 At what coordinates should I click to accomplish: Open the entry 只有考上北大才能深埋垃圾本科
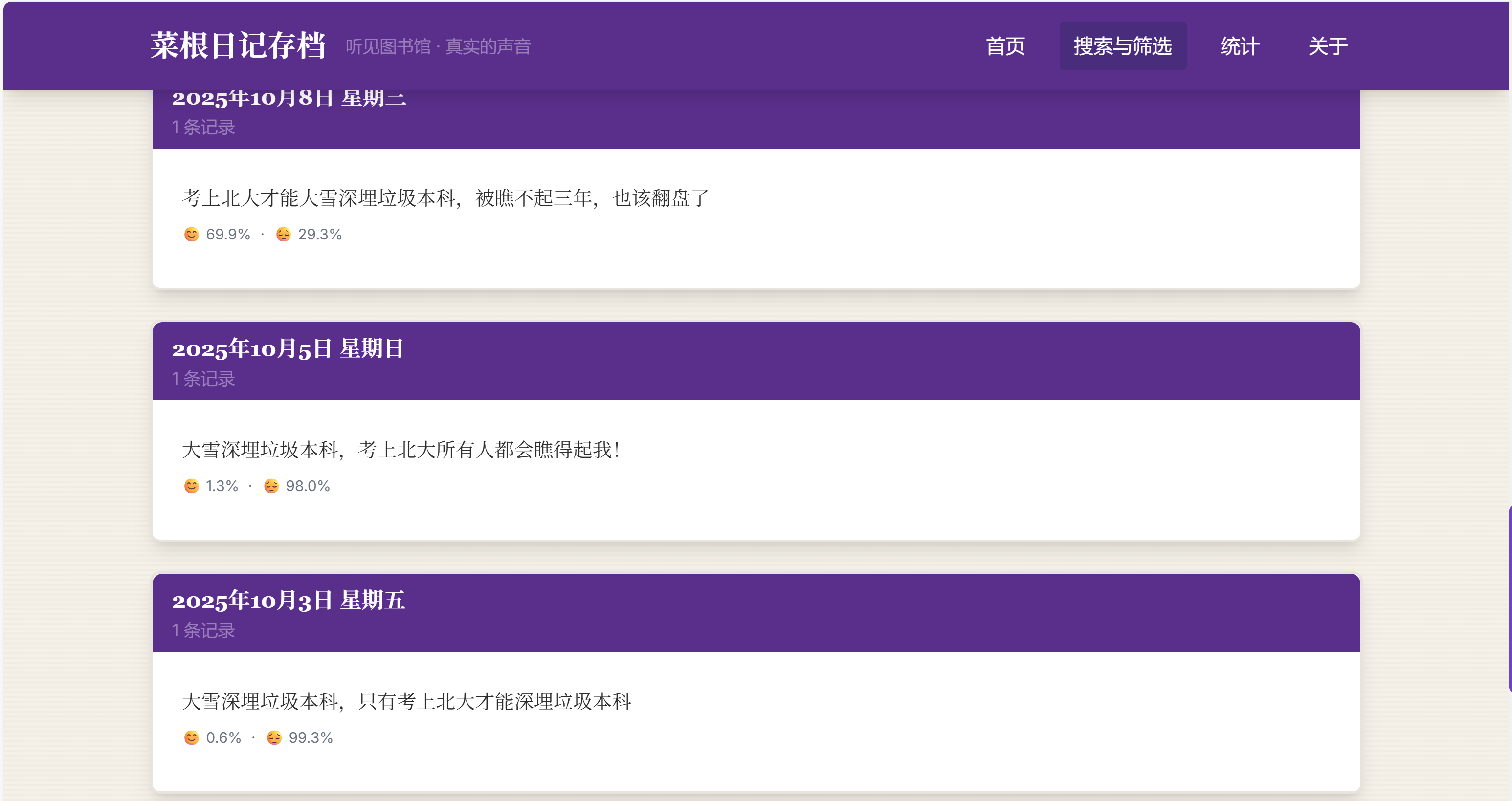coord(406,702)
